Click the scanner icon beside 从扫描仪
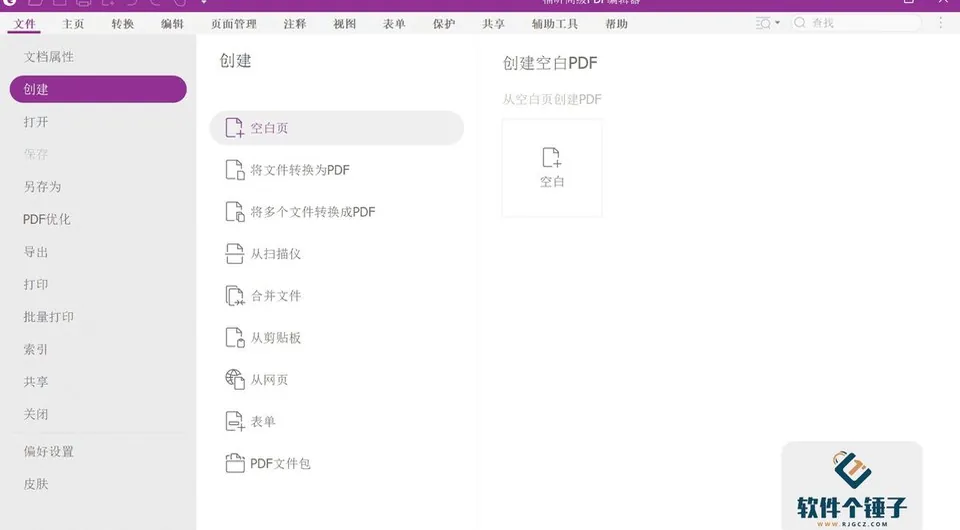This screenshot has width=960, height=530. (x=234, y=254)
